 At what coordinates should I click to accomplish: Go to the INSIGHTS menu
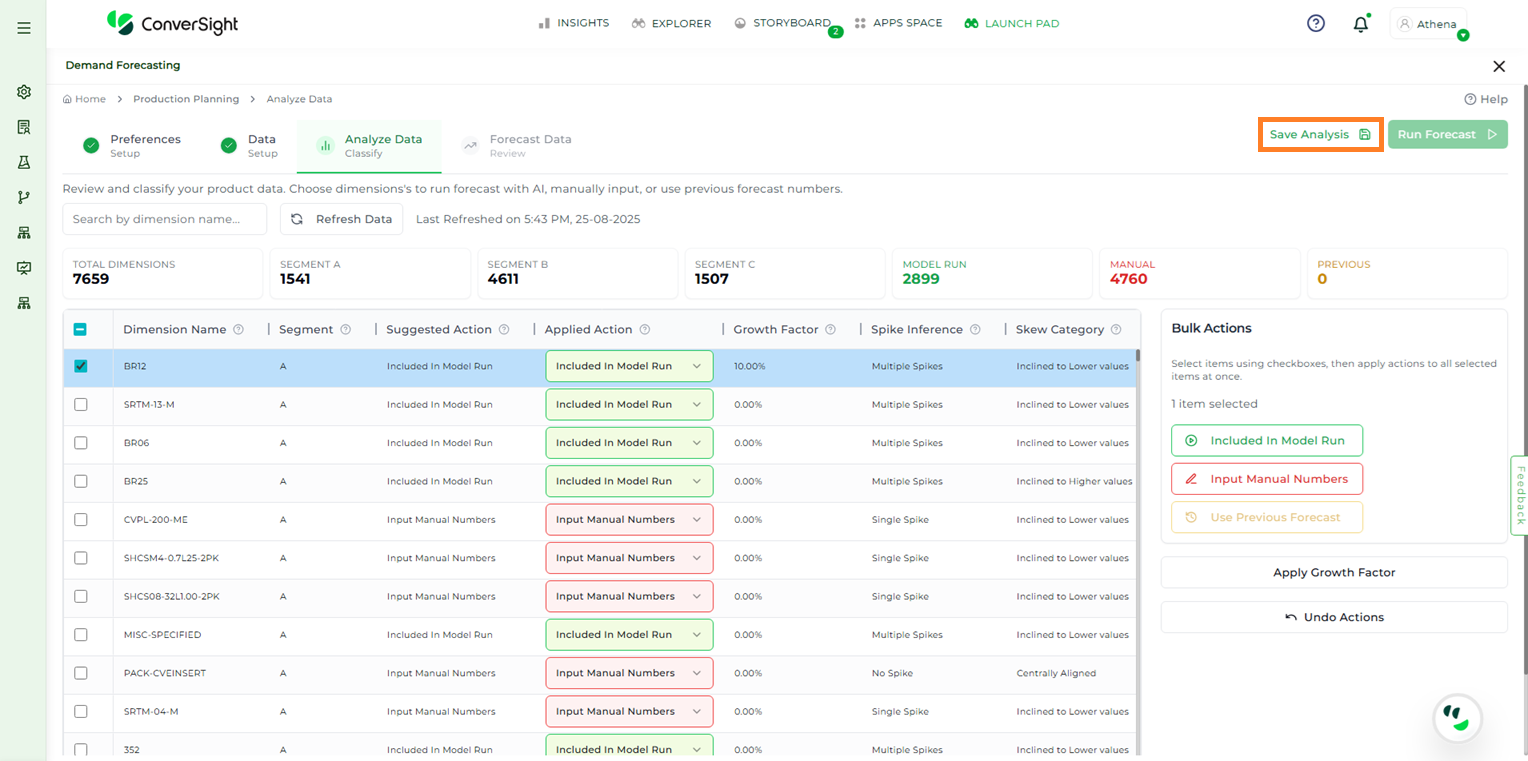[574, 23]
